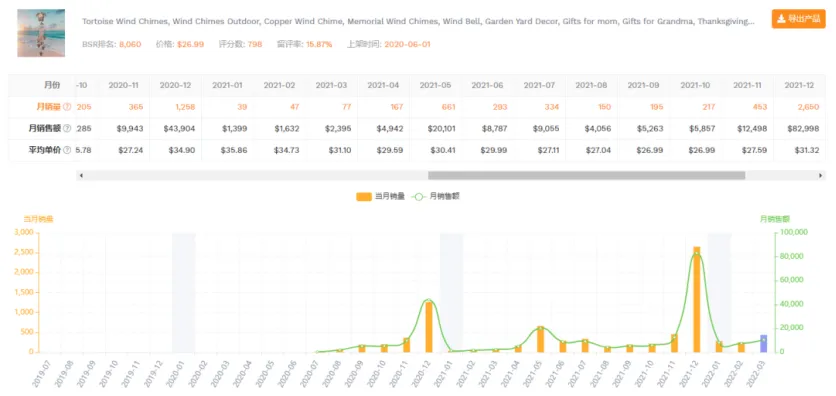Click the 2021-11 orange bar in chart
The height and width of the screenshot is (396, 836).
coord(674,343)
